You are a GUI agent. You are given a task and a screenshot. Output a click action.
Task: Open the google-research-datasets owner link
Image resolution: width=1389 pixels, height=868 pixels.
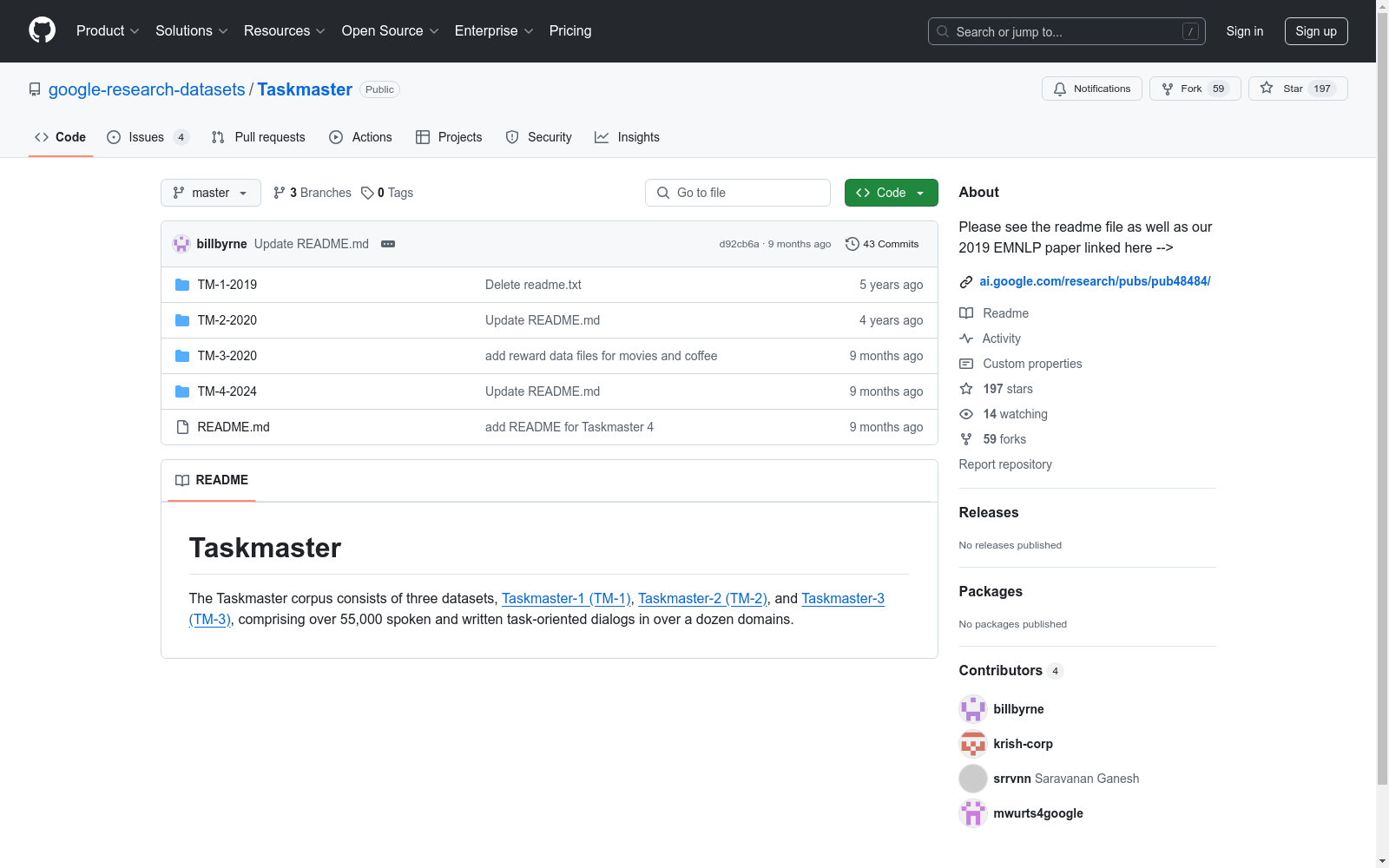point(147,89)
